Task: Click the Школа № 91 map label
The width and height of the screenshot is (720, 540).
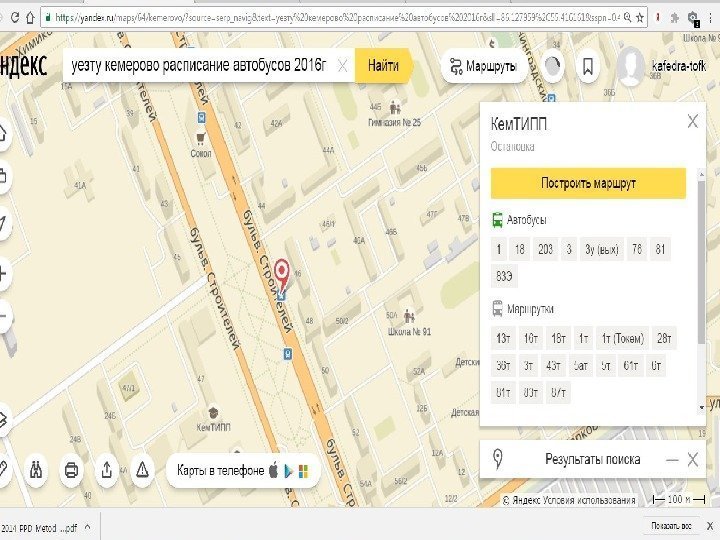Action: pos(409,332)
